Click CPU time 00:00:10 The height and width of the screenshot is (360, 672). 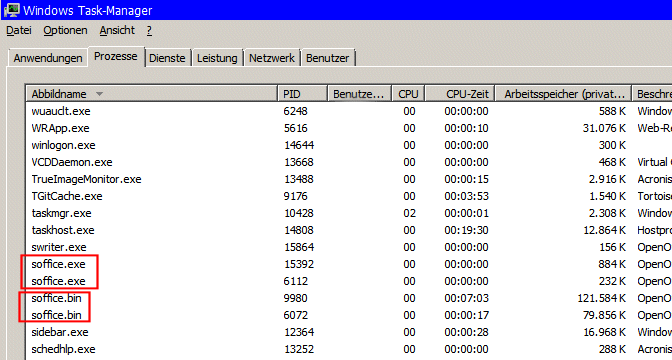point(466,128)
